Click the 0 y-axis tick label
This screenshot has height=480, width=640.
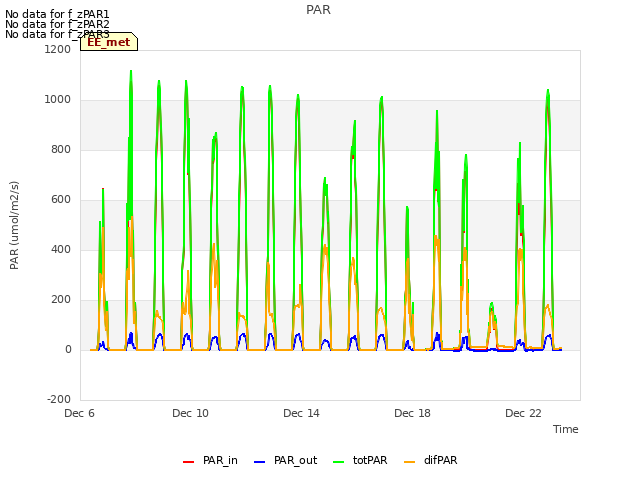68,349
